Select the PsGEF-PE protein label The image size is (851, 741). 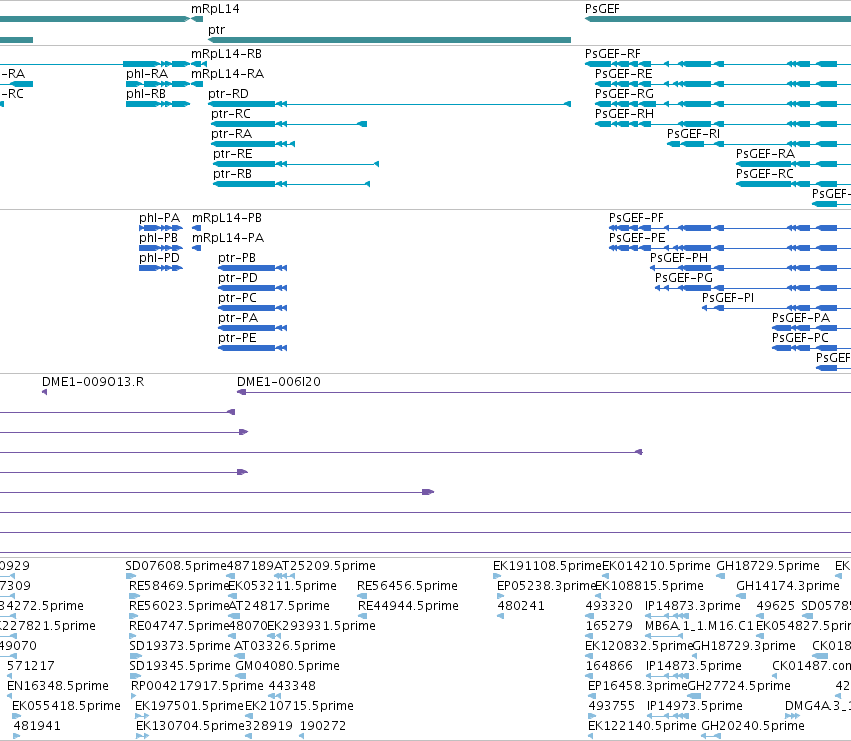click(x=637, y=238)
